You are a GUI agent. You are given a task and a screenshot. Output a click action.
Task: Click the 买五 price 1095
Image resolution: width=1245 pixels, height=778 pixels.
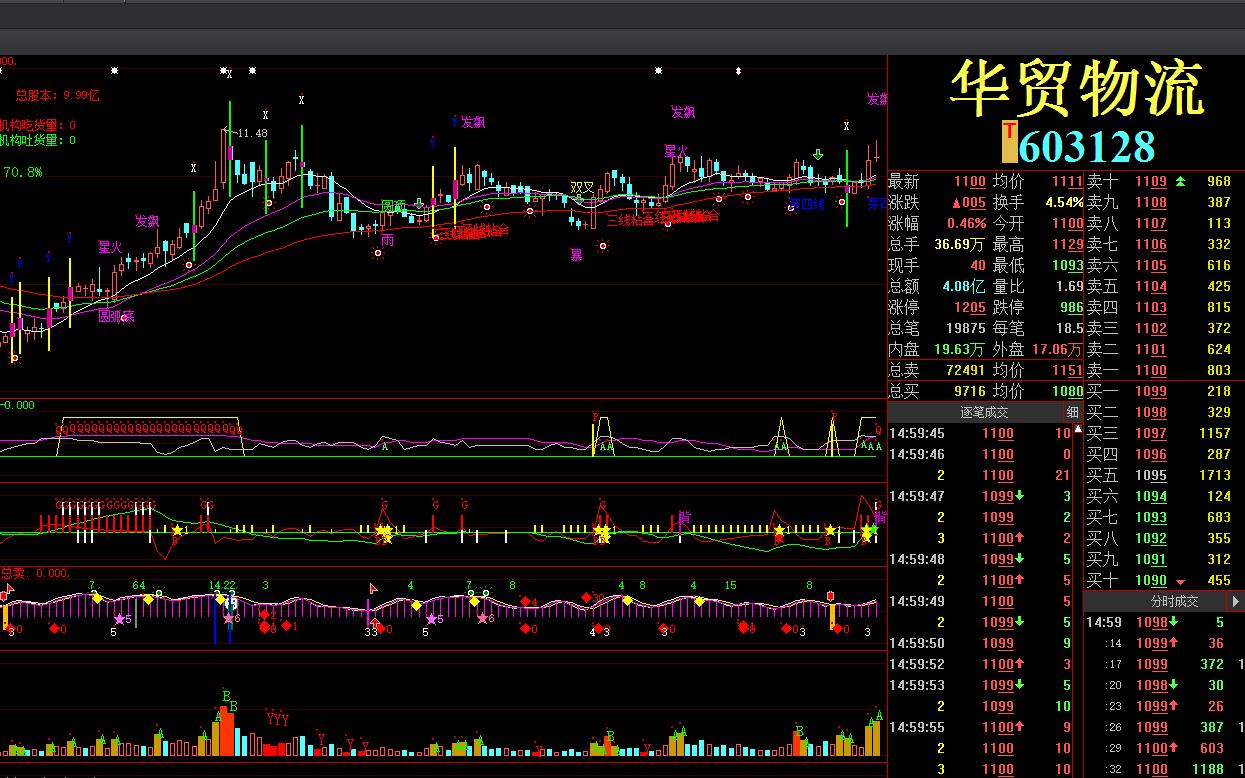[x=1150, y=475]
